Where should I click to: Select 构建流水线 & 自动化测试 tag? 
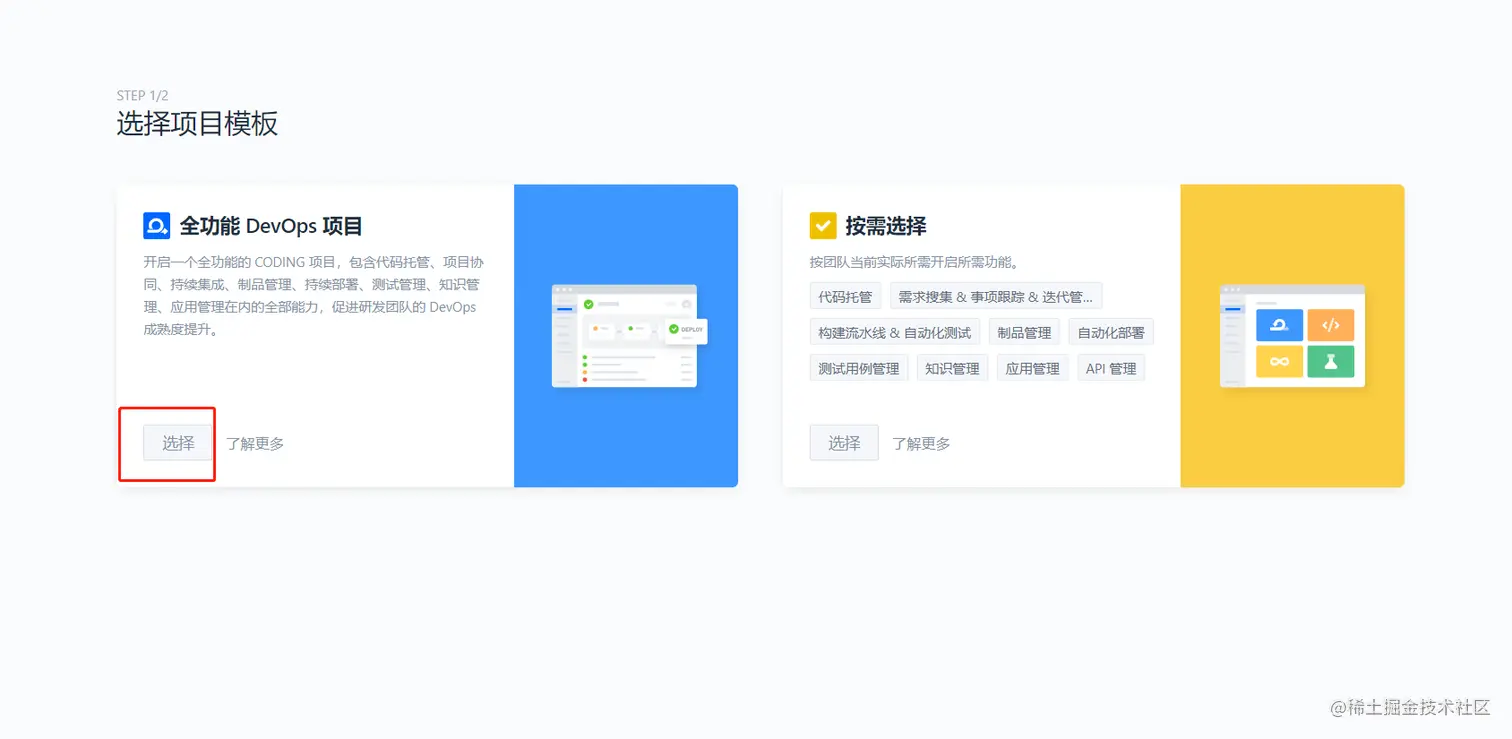[x=895, y=333]
